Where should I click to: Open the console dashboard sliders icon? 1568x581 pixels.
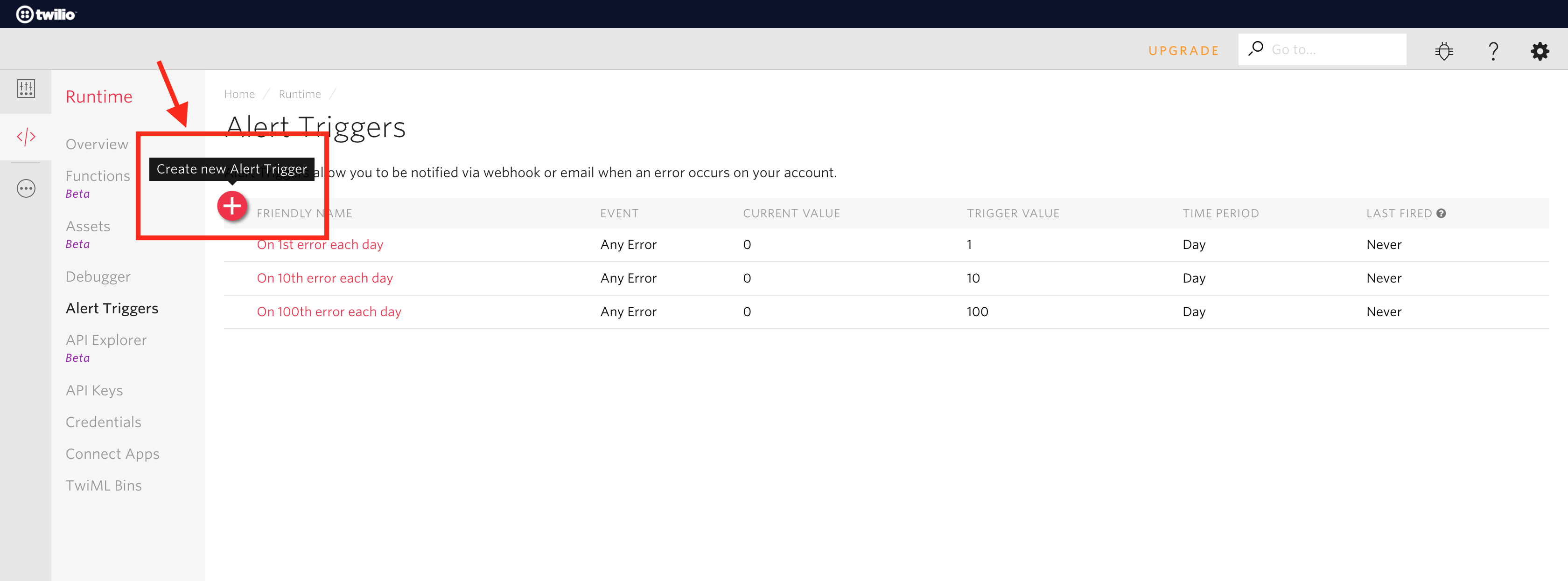point(26,89)
